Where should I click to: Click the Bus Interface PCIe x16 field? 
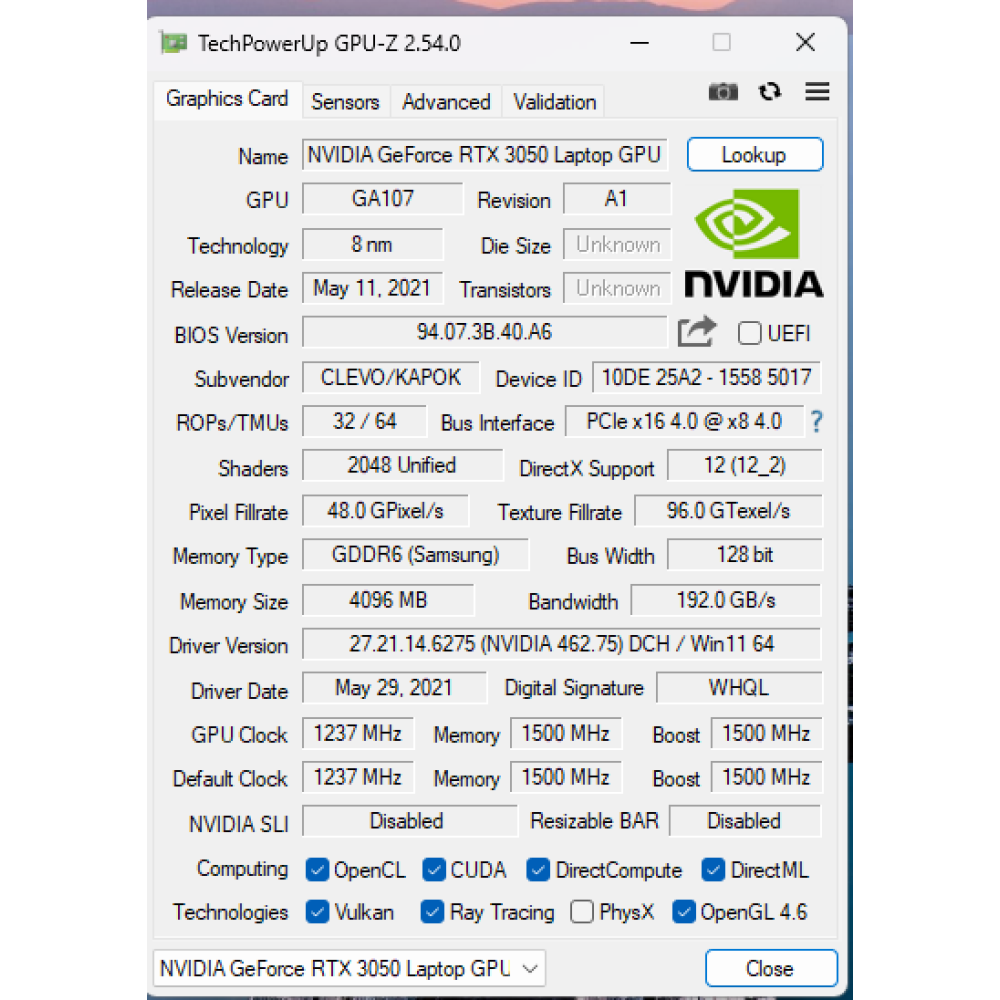pyautogui.click(x=684, y=422)
